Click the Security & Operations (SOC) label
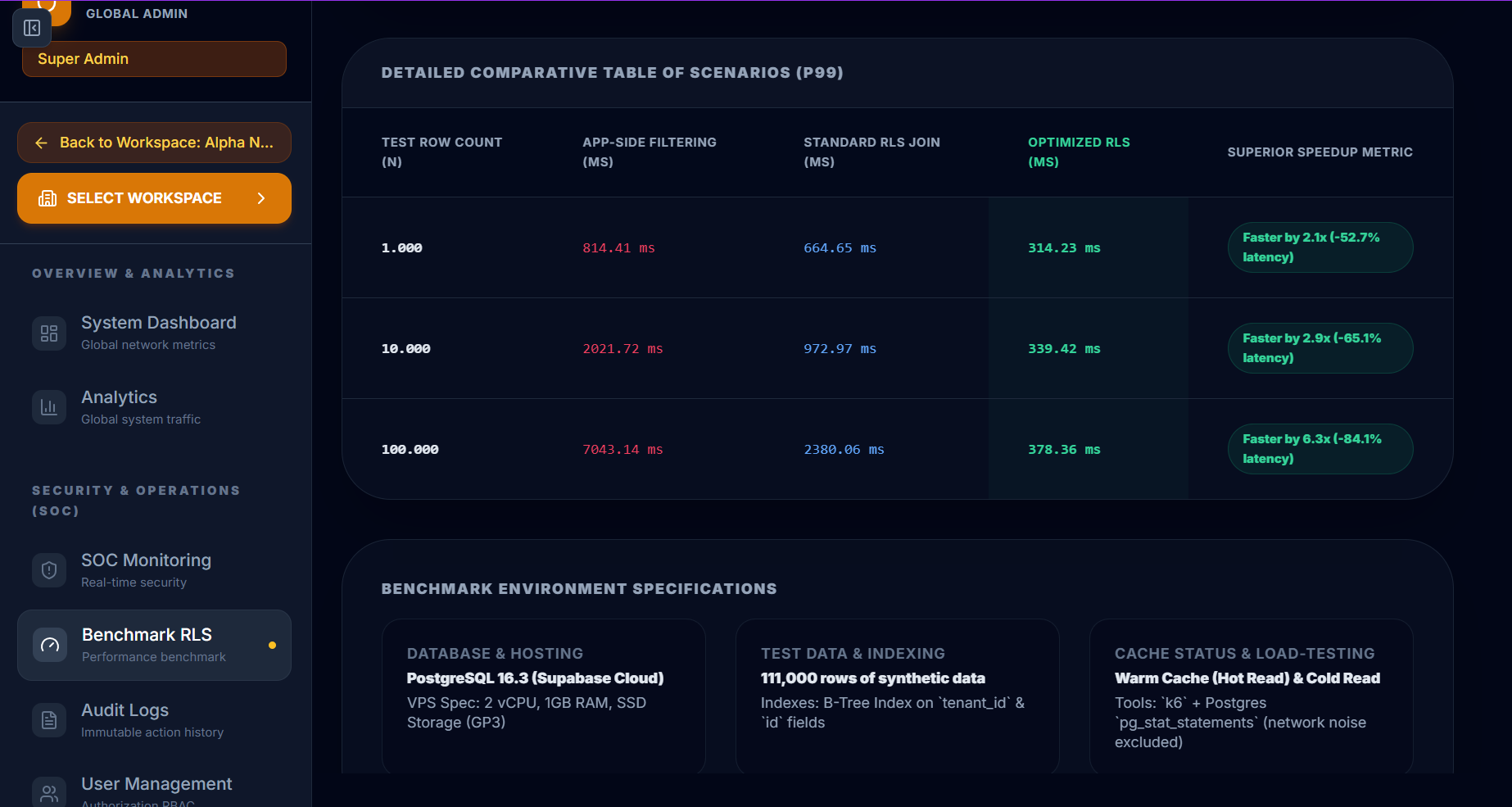The image size is (1512, 807). point(136,501)
